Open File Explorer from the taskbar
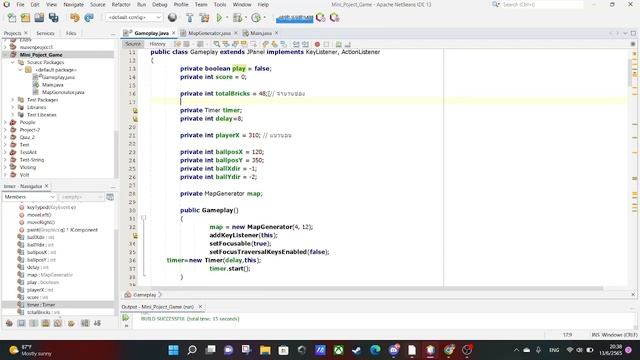 tap(265, 350)
